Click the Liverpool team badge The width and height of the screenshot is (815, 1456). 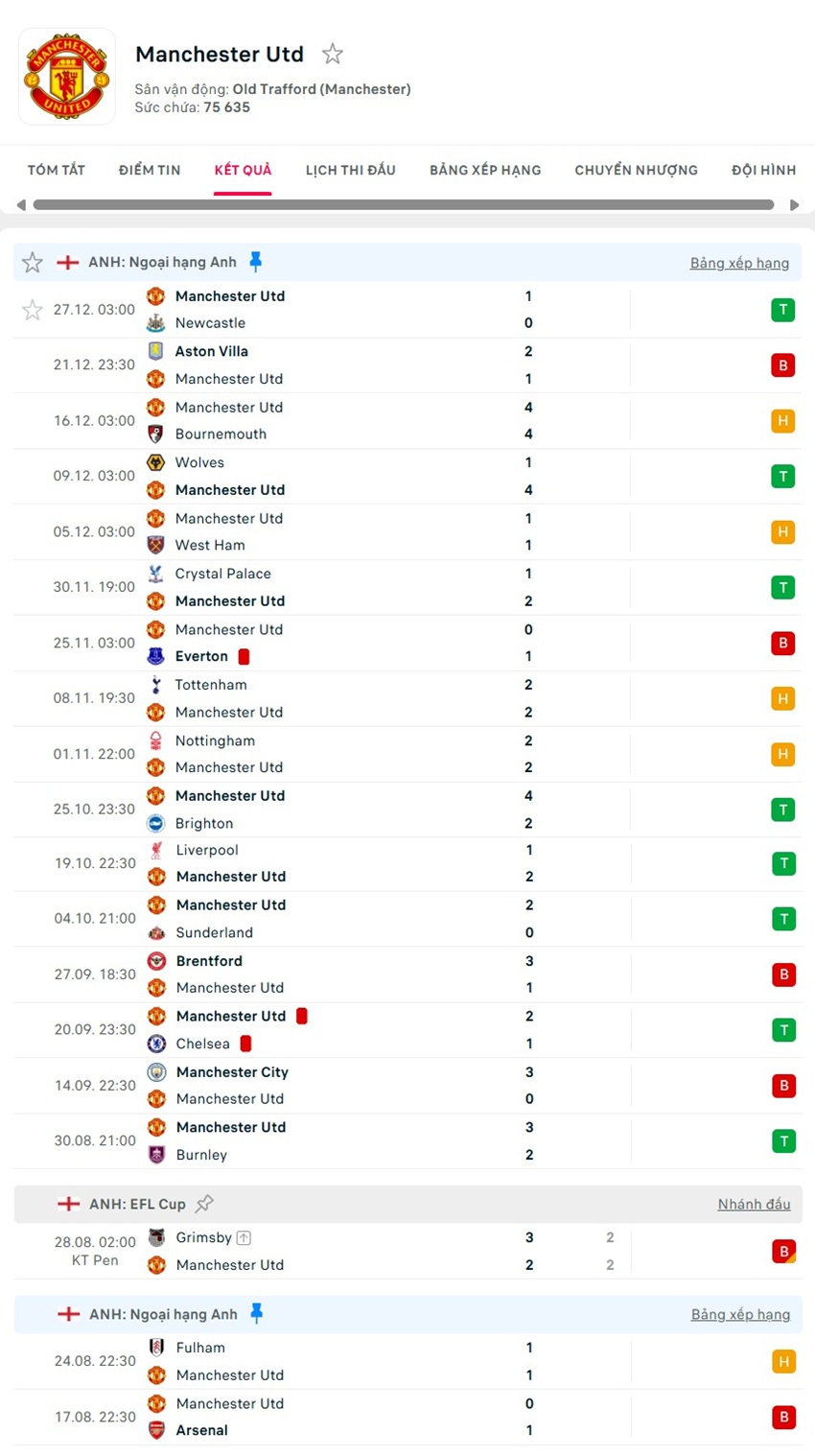pyautogui.click(x=155, y=850)
